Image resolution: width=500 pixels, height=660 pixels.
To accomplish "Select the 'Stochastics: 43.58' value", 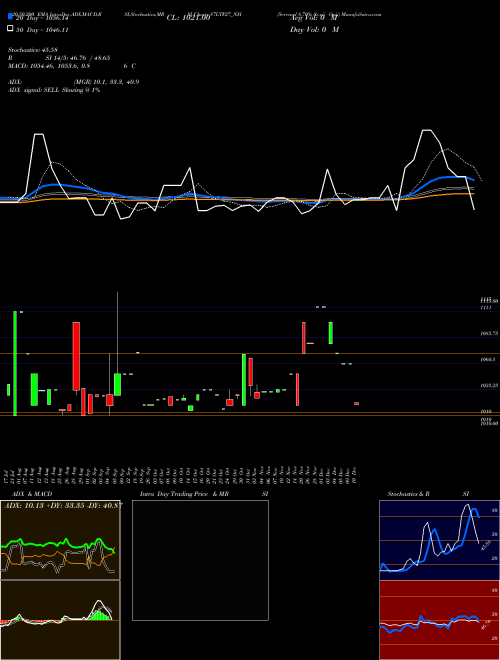I will click(x=33, y=50).
